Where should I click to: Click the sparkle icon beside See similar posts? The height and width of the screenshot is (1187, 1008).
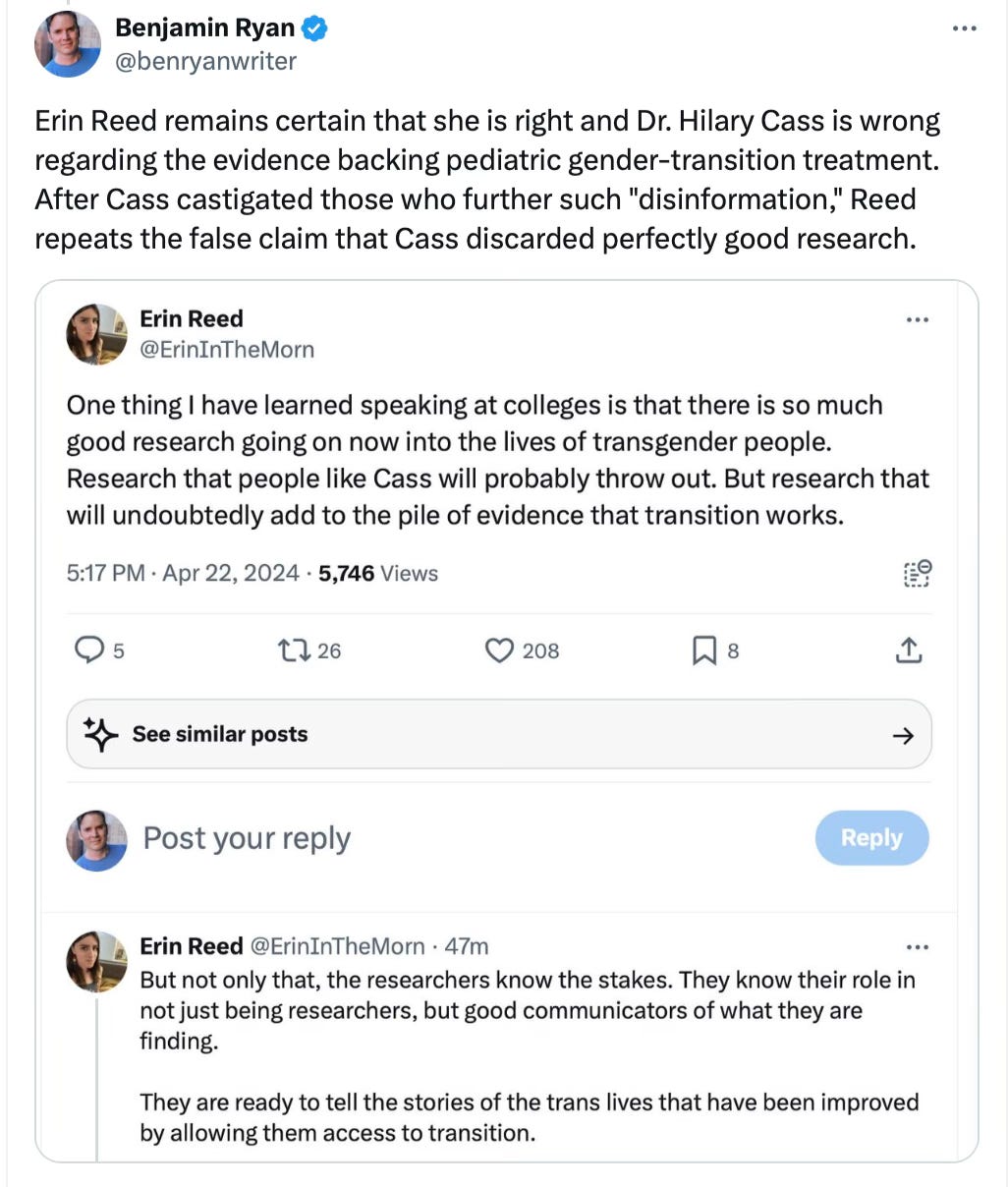(x=100, y=734)
